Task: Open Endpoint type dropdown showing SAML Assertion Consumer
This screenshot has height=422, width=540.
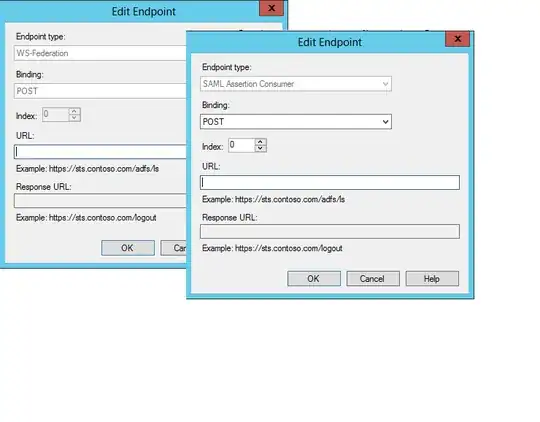Action: 296,84
